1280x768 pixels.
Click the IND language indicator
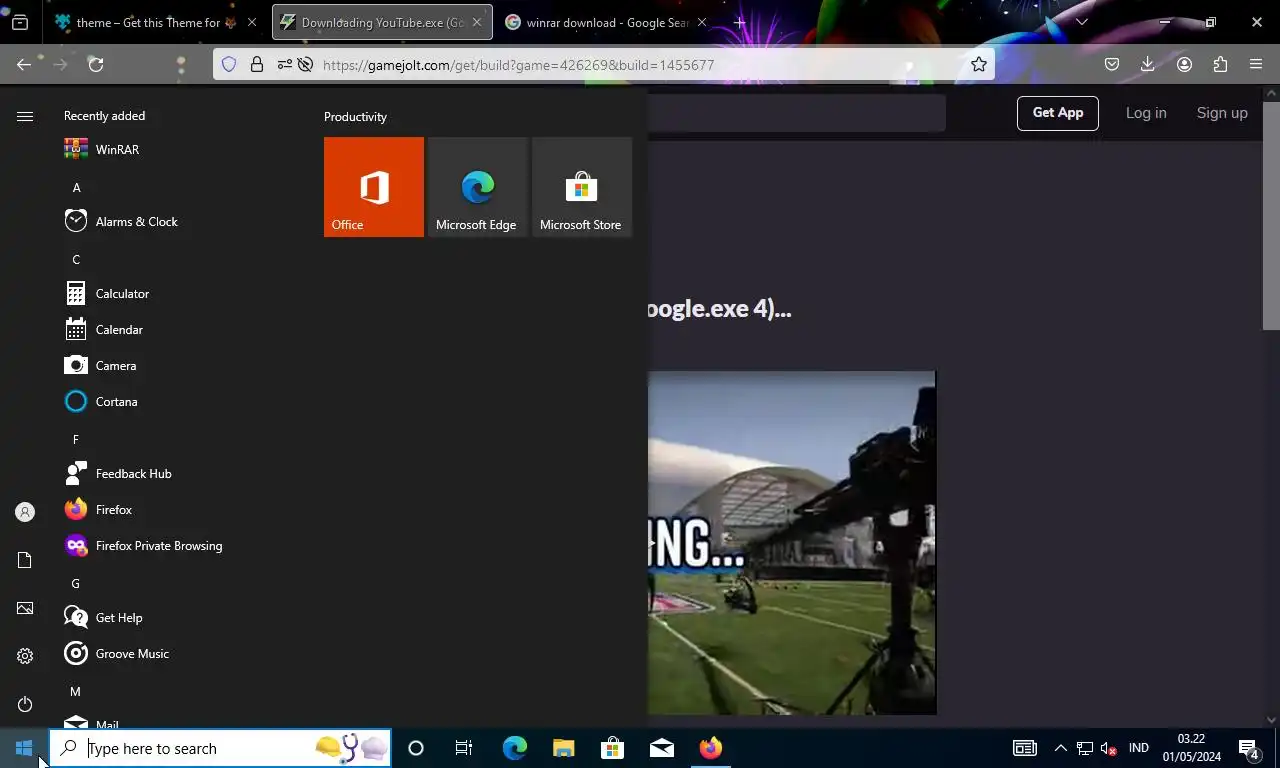(x=1138, y=748)
